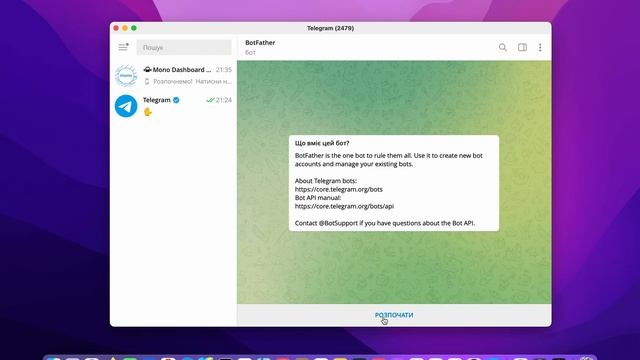Click the search field in the sidebar
This screenshot has height=360, width=640.
click(x=184, y=47)
